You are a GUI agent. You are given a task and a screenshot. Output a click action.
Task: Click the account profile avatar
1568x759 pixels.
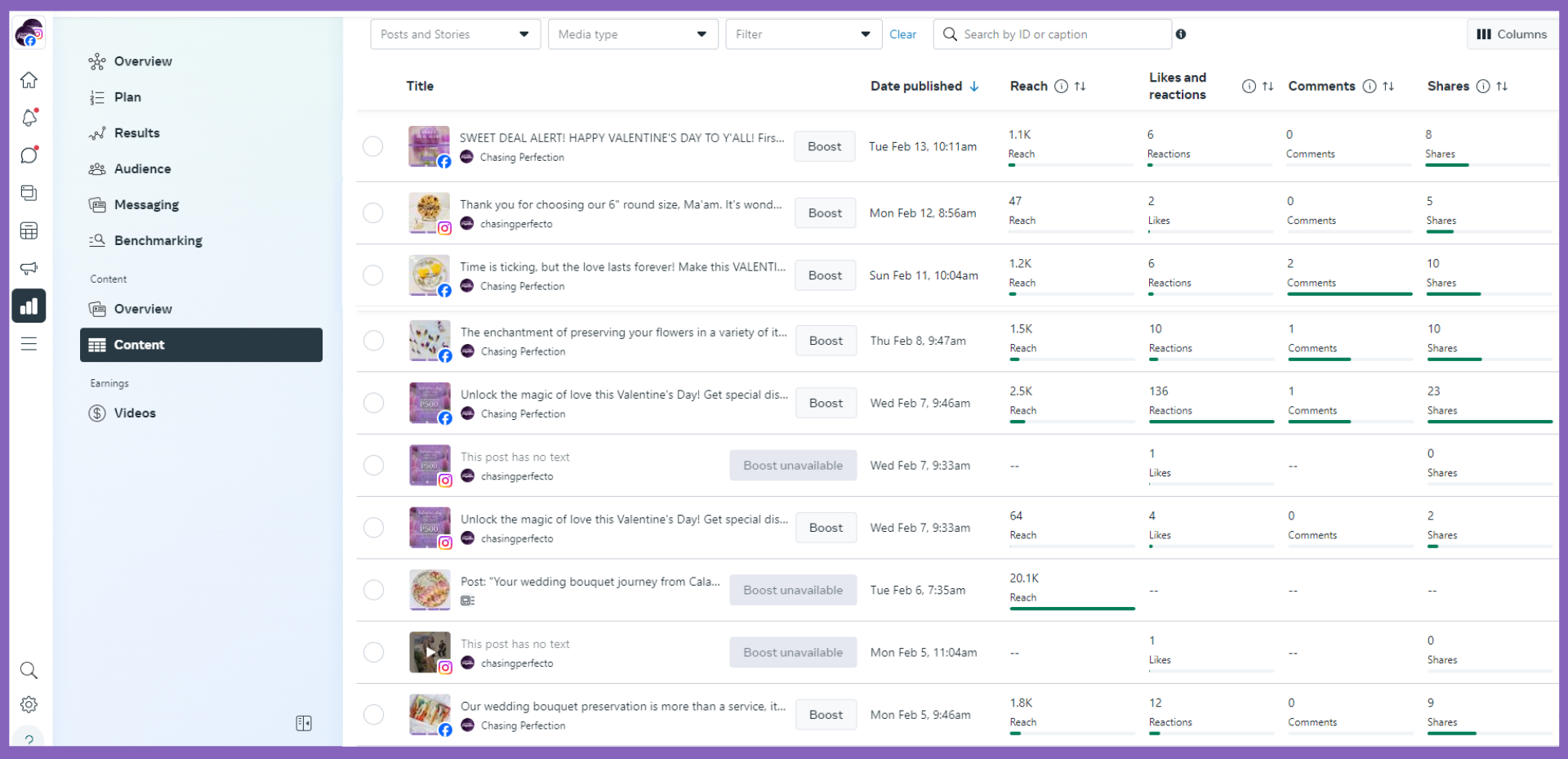(29, 33)
